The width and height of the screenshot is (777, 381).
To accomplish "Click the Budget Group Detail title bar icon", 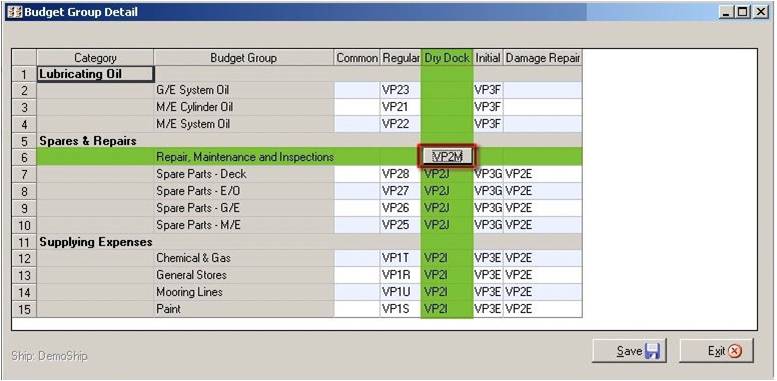I will click(15, 12).
